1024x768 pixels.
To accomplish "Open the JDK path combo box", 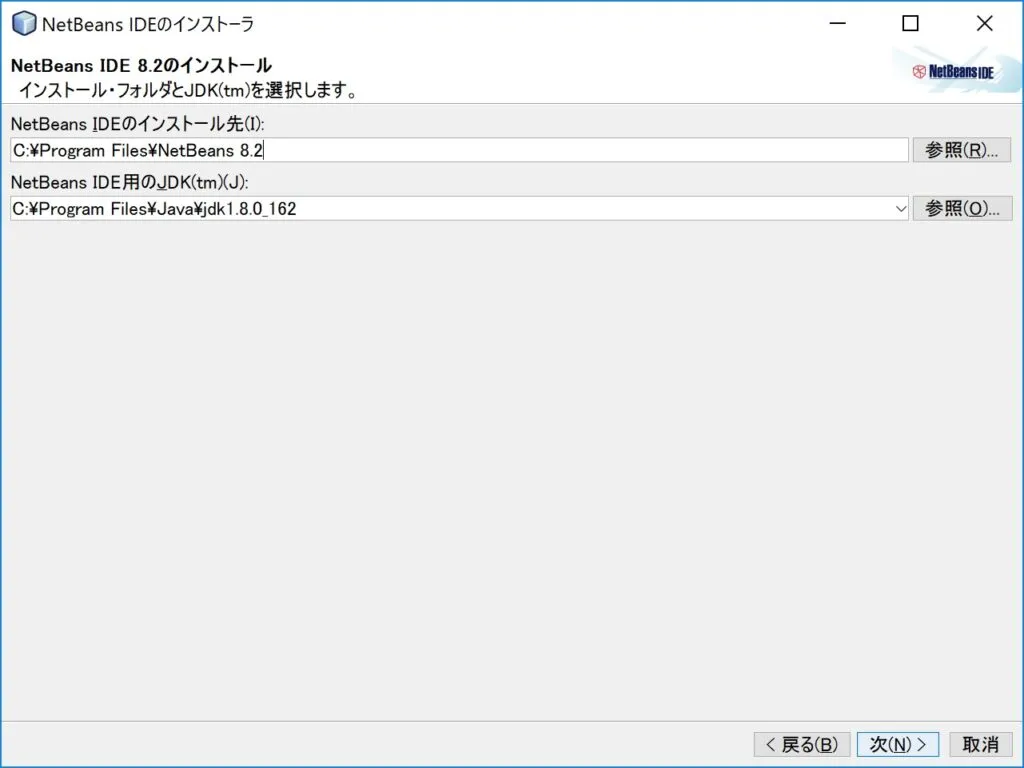I will (x=459, y=208).
